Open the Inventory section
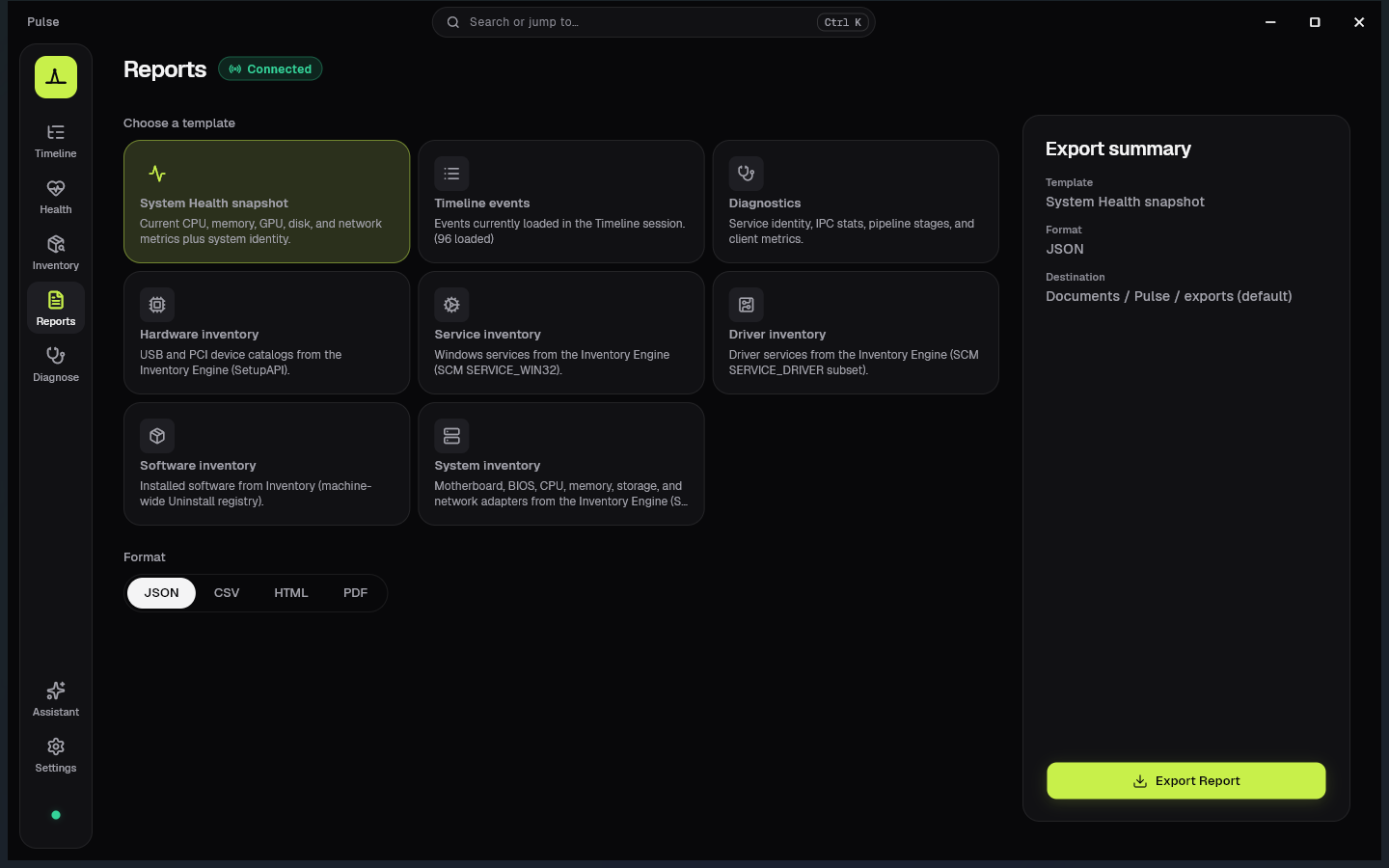Screen dimensions: 1389x868 (x=56, y=253)
